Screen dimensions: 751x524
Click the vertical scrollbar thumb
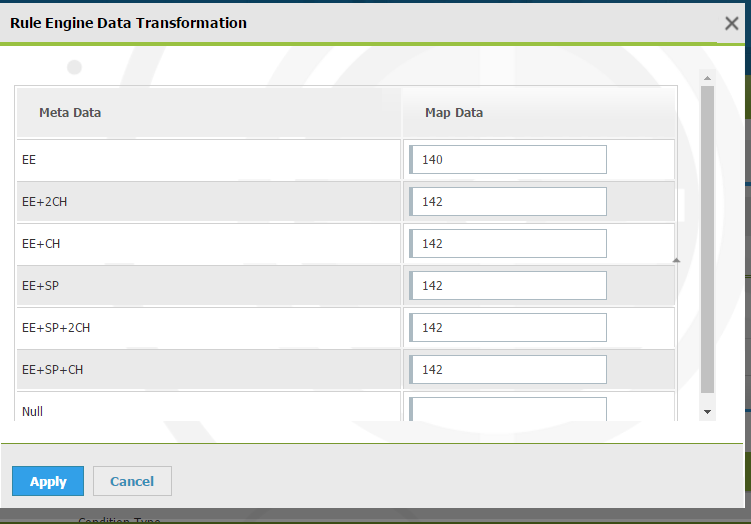click(707, 240)
